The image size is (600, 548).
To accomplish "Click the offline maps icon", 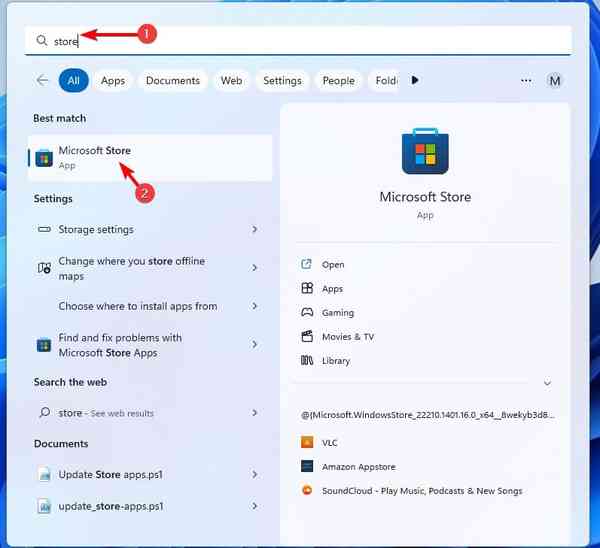I will pyautogui.click(x=44, y=268).
